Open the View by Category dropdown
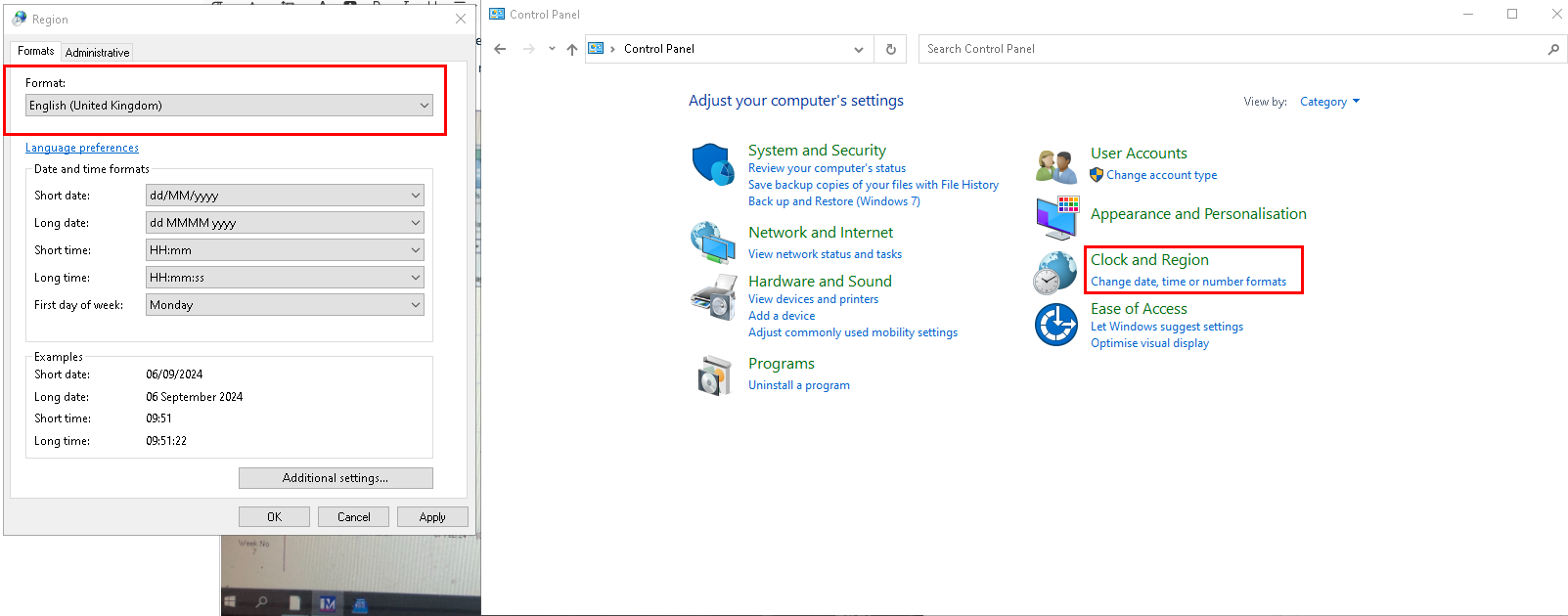The height and width of the screenshot is (616, 1568). (x=1329, y=102)
